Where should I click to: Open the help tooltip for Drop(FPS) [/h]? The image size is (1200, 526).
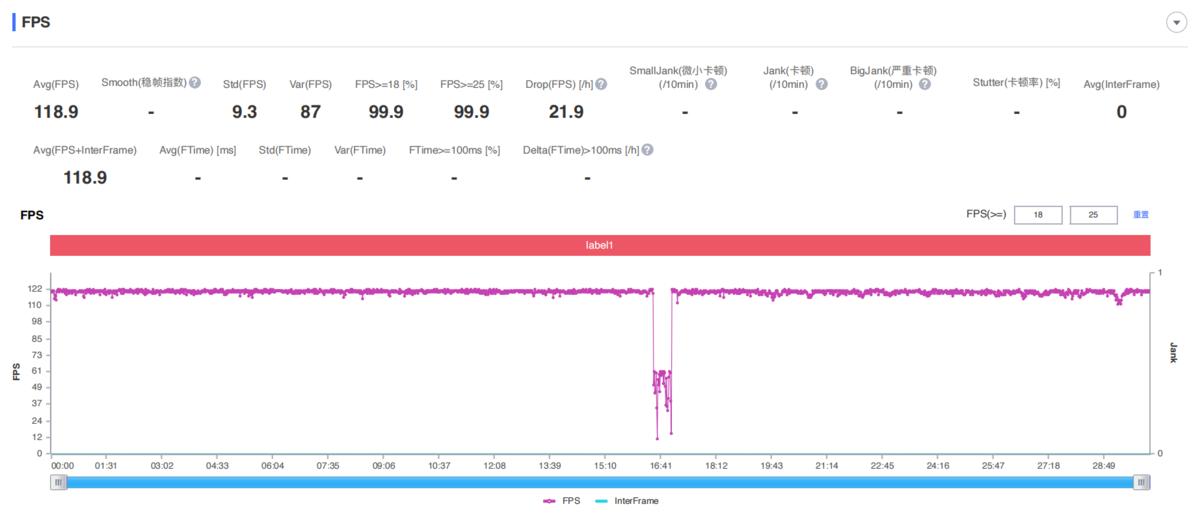tap(601, 84)
